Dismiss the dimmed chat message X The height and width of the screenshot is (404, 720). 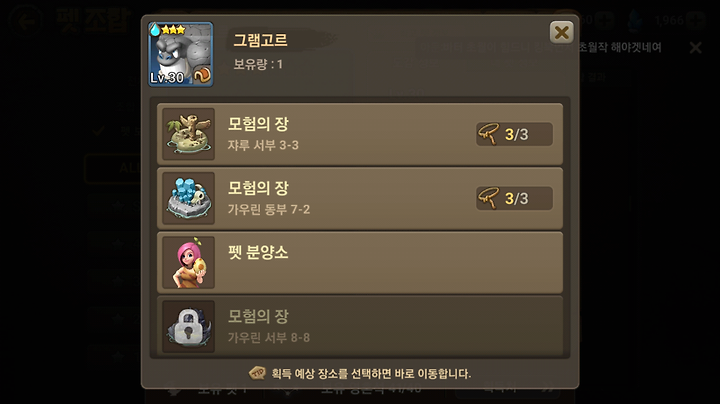tap(696, 47)
